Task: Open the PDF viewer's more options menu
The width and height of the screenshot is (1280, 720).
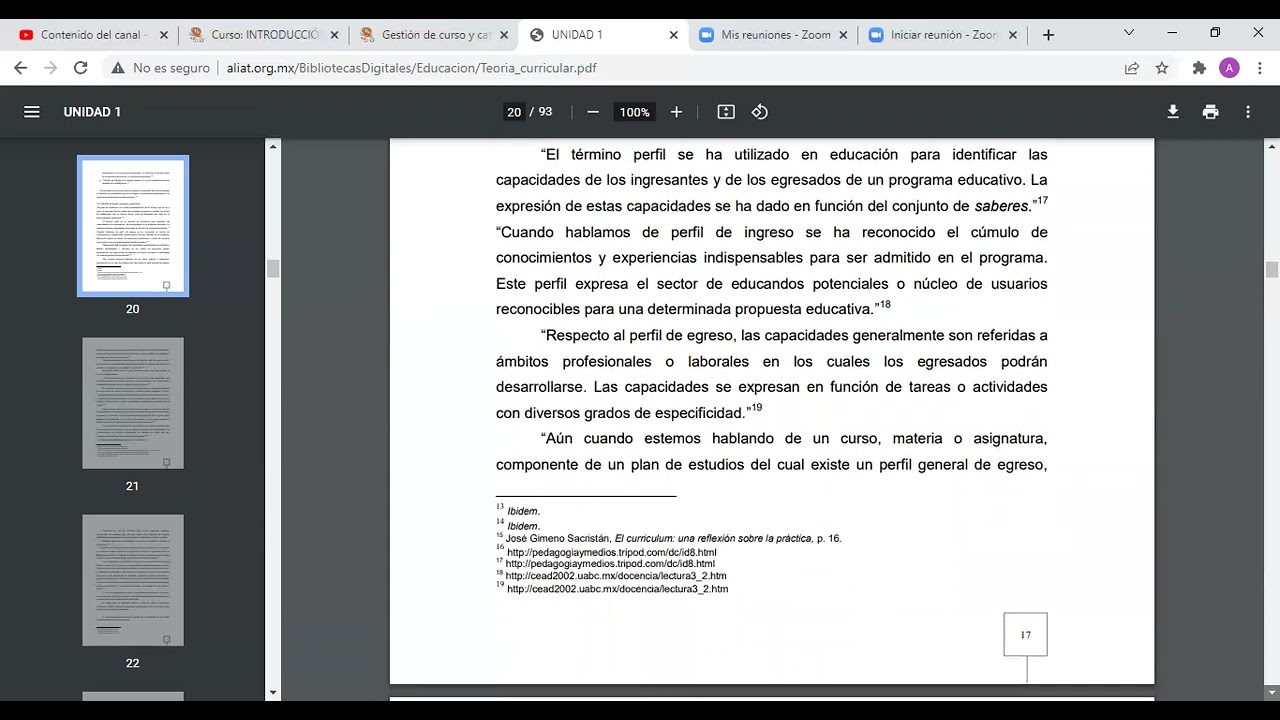Action: click(1248, 112)
